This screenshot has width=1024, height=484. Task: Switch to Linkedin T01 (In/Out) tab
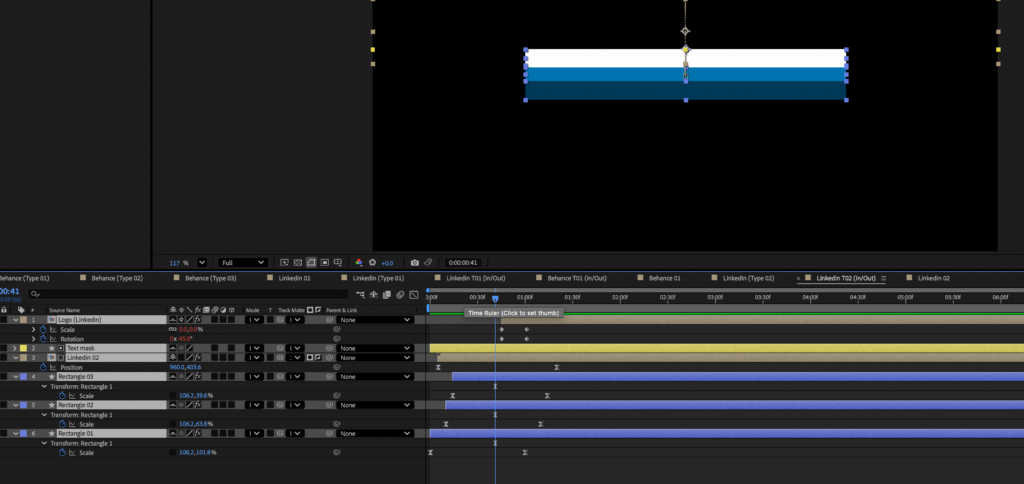(475, 278)
